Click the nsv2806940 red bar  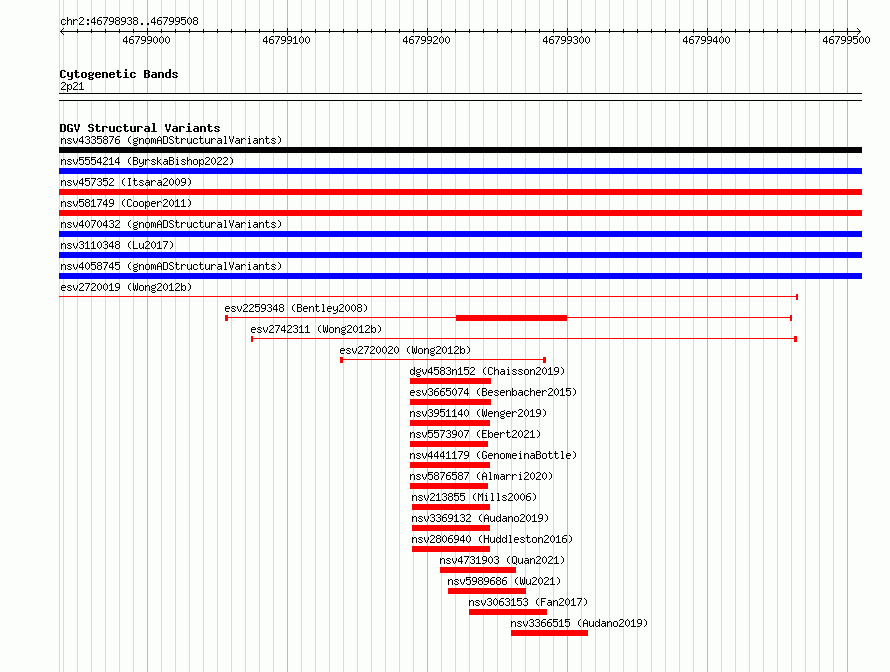(x=451, y=549)
